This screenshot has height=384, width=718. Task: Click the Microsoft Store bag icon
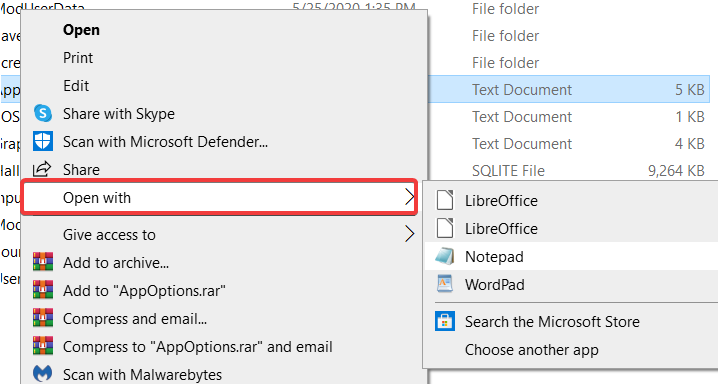[445, 321]
